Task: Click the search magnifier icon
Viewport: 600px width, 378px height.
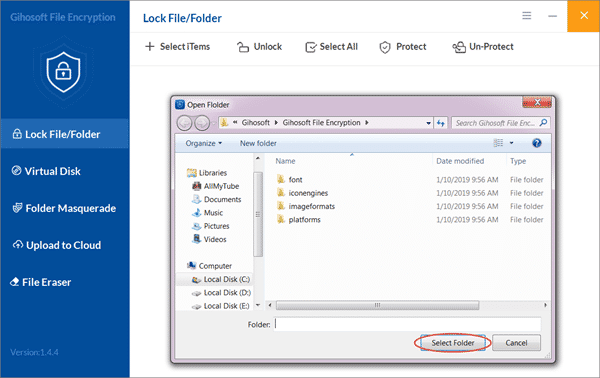Action: [543, 123]
